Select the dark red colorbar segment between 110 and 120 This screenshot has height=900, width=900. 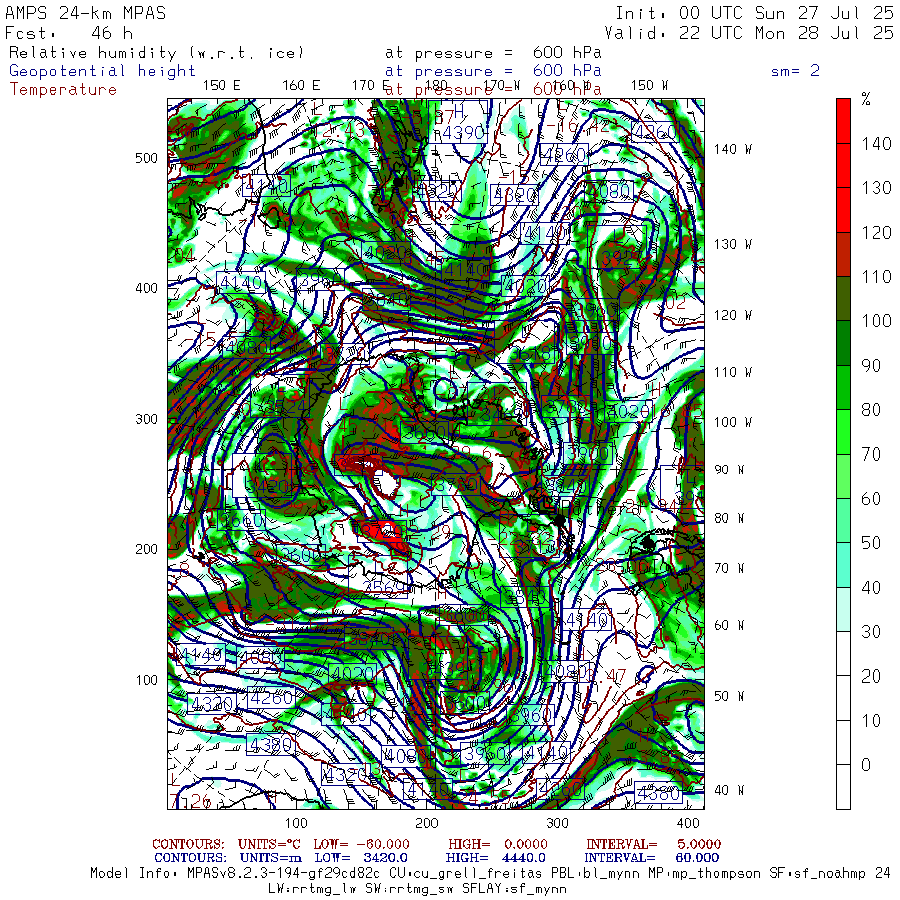[843, 254]
